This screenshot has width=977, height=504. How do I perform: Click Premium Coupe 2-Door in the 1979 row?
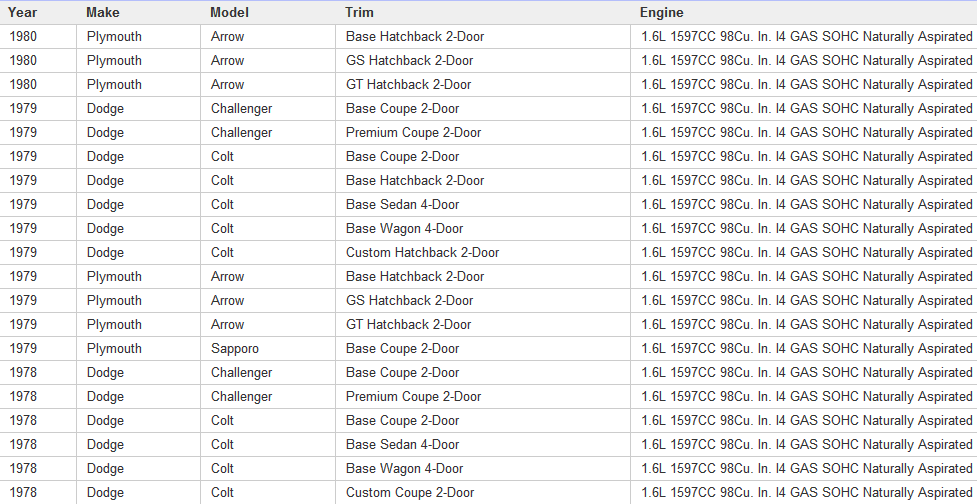(413, 132)
